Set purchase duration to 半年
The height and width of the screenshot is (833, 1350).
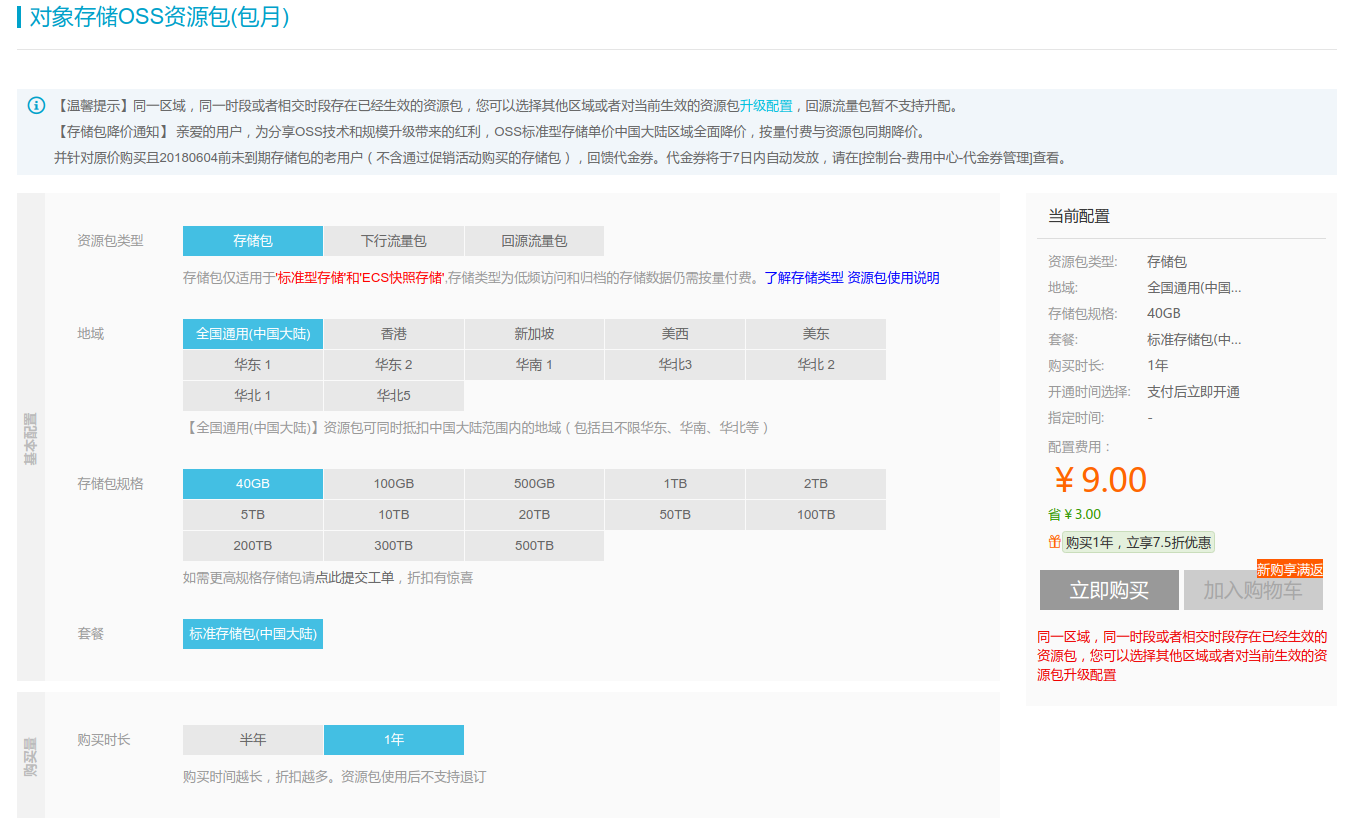point(253,740)
